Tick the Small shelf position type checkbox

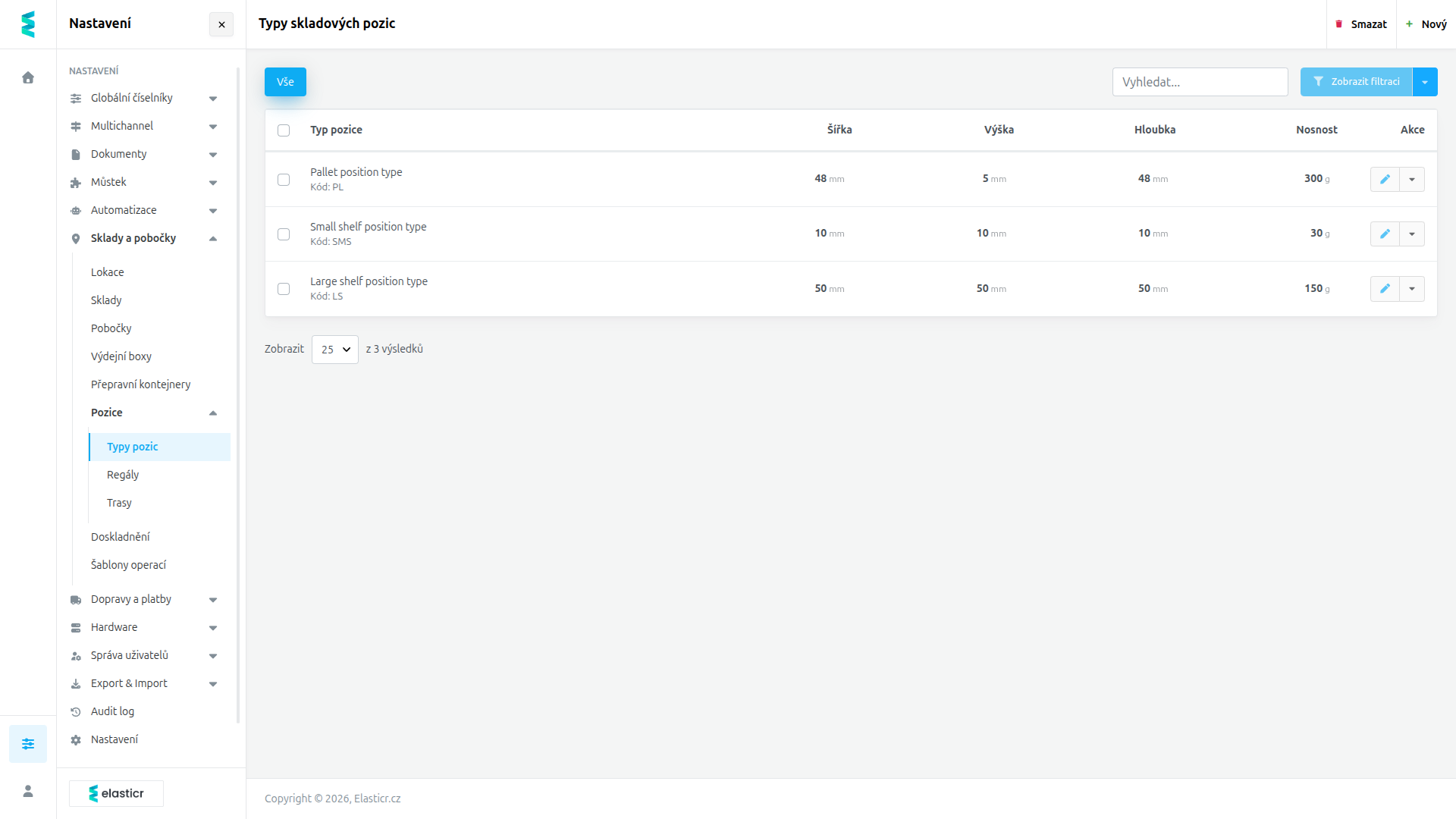pos(284,234)
